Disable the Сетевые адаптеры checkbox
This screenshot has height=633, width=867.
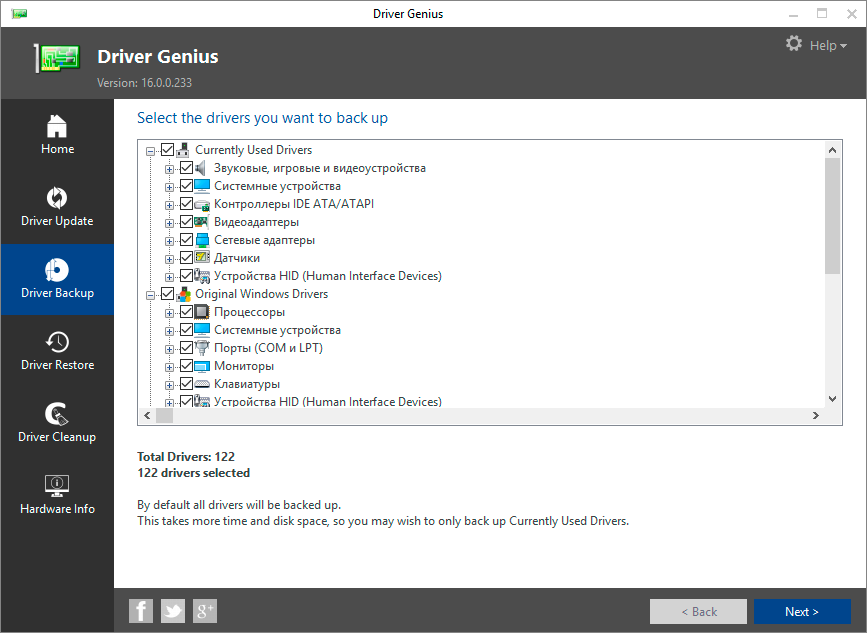tap(186, 240)
